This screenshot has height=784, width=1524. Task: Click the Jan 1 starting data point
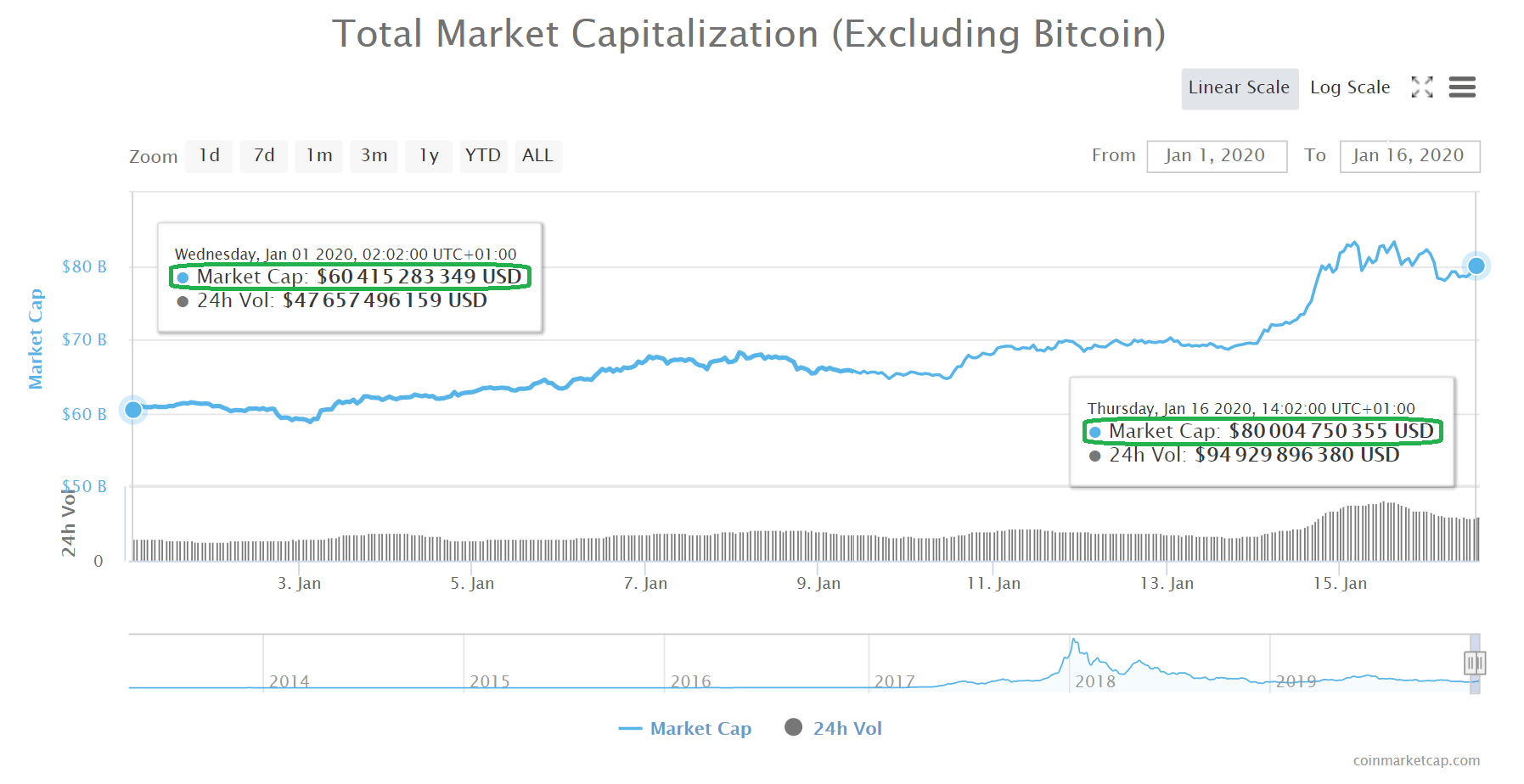133,410
